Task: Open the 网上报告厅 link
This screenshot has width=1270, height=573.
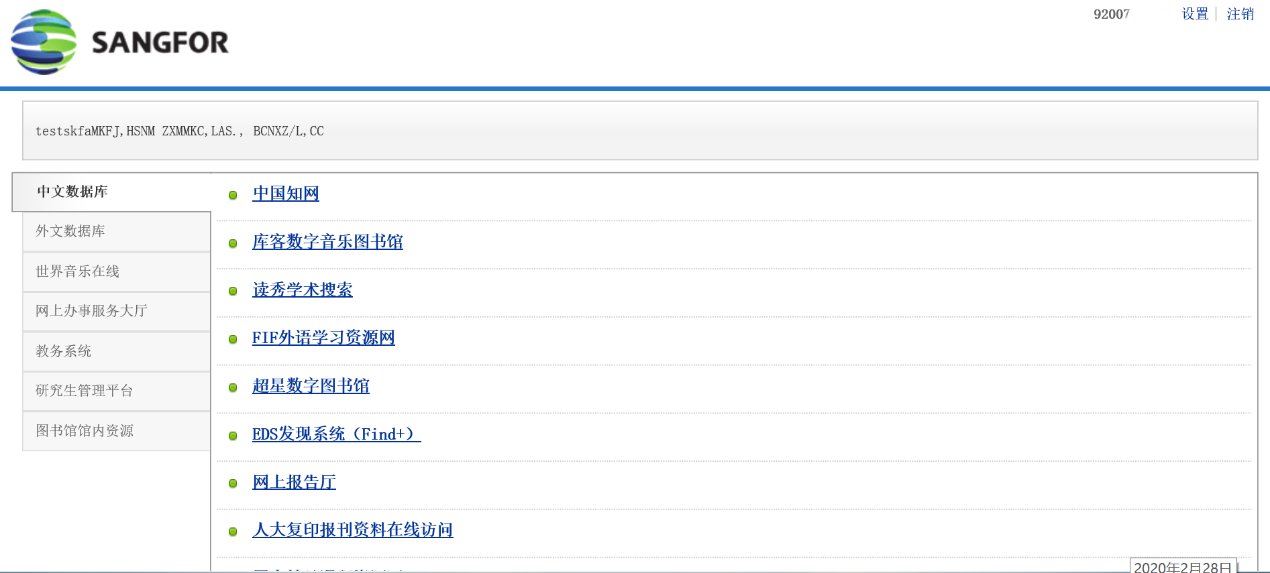Action: 294,482
